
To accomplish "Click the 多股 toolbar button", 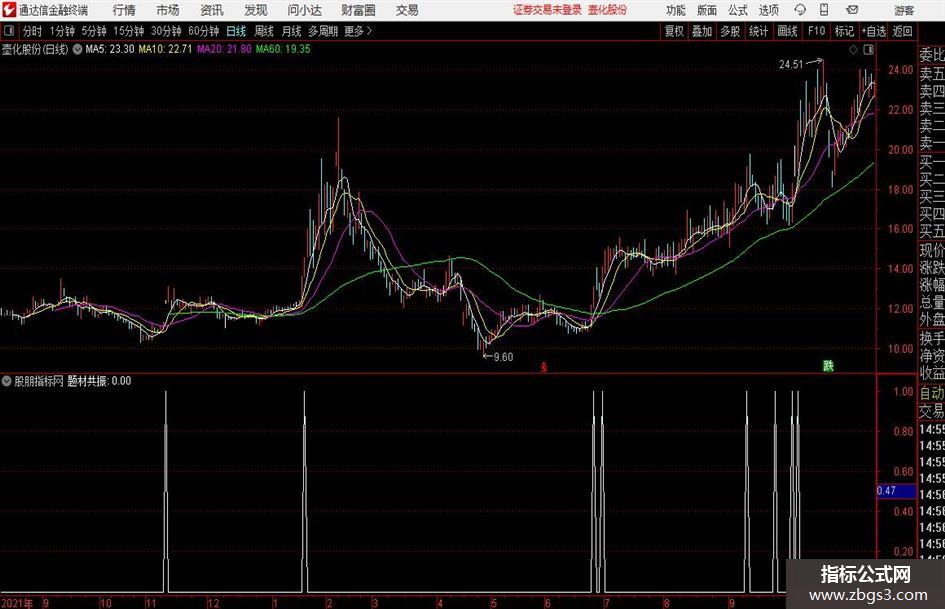I will coord(730,31).
